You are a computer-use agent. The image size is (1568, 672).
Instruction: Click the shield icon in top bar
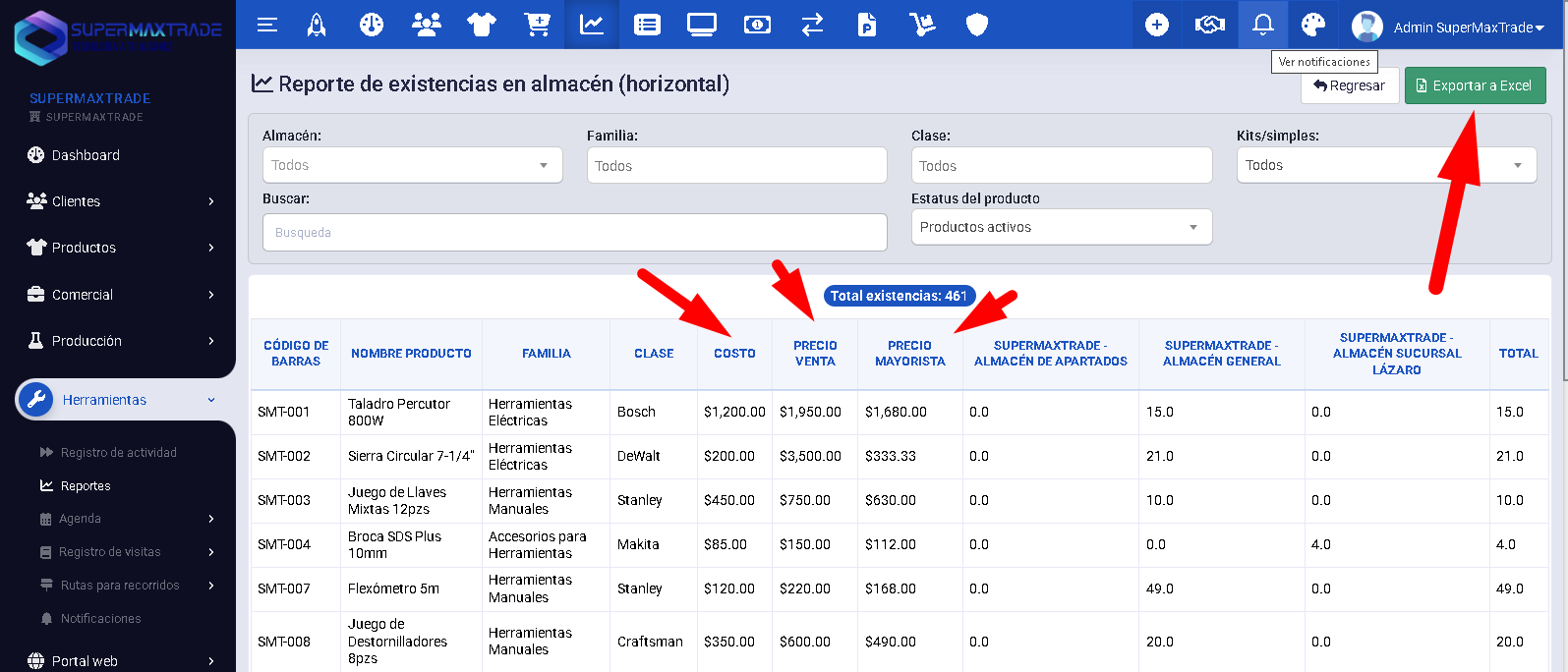(x=977, y=25)
